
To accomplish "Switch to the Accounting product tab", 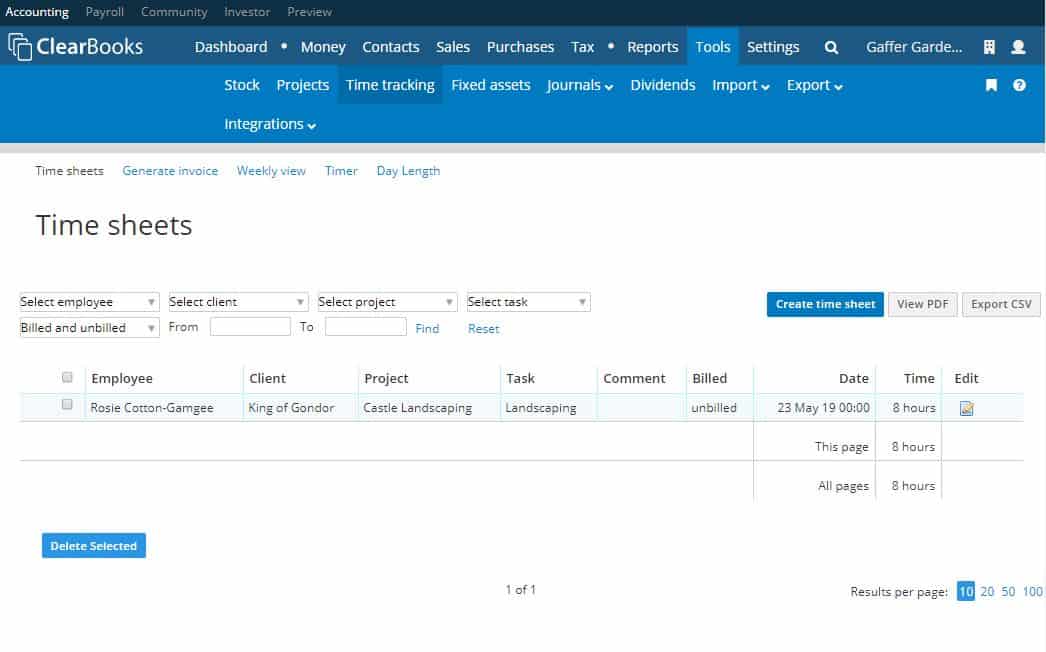I will [37, 12].
